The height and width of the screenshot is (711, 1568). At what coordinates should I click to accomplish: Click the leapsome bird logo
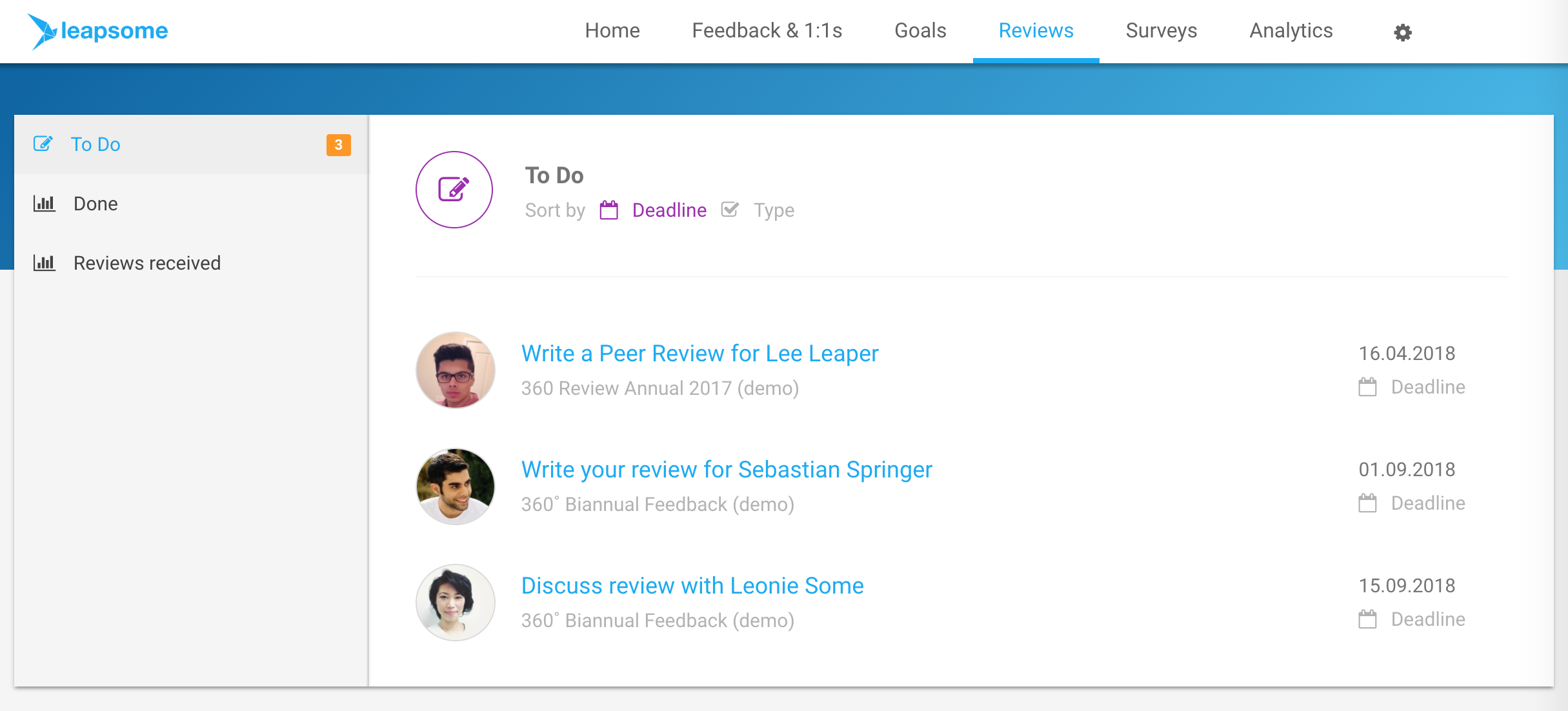coord(43,31)
